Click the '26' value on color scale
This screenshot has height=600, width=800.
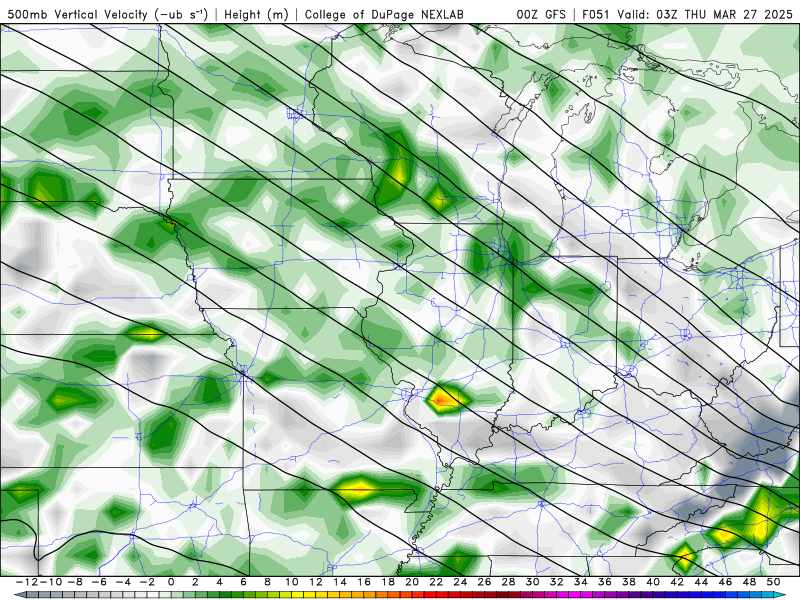click(484, 582)
